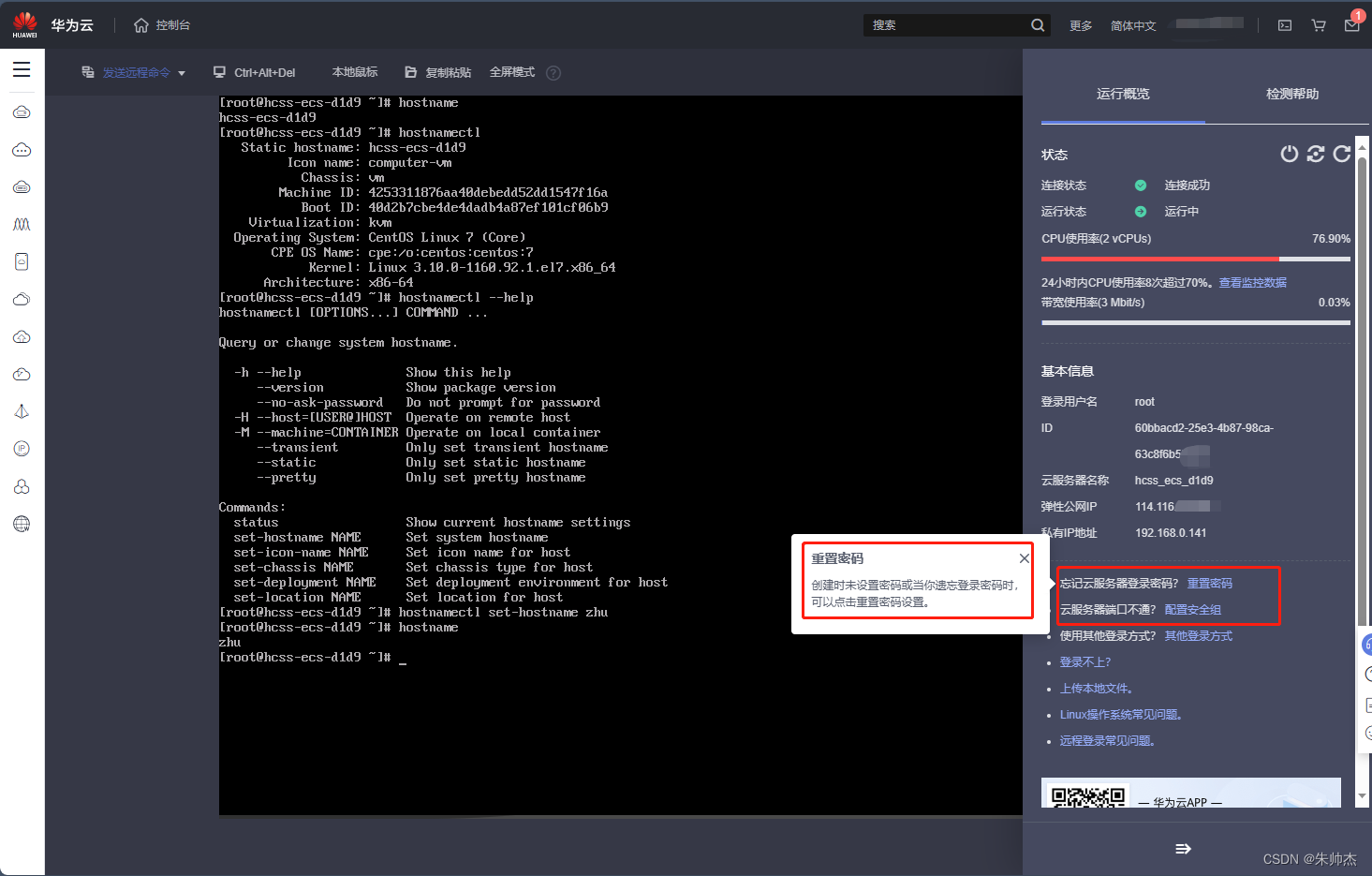
Task: Click the help question mark icon in the toolbar
Action: coord(553,73)
